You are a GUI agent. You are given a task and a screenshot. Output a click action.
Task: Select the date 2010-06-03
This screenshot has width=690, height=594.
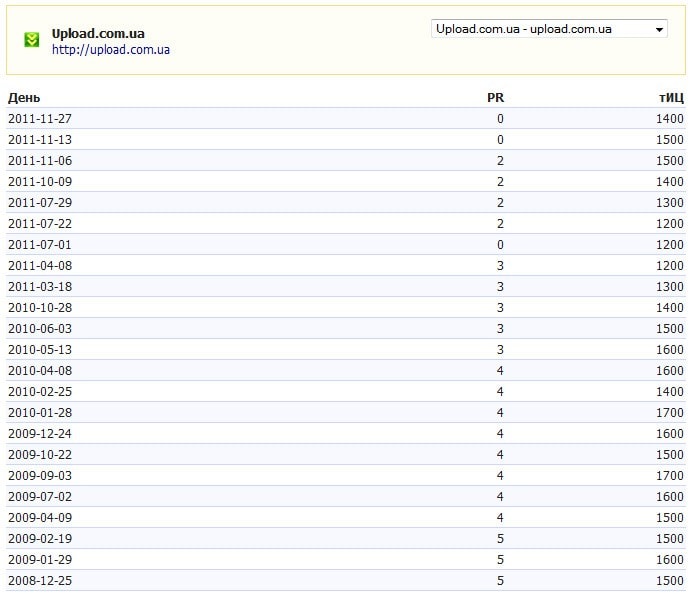[x=40, y=329]
